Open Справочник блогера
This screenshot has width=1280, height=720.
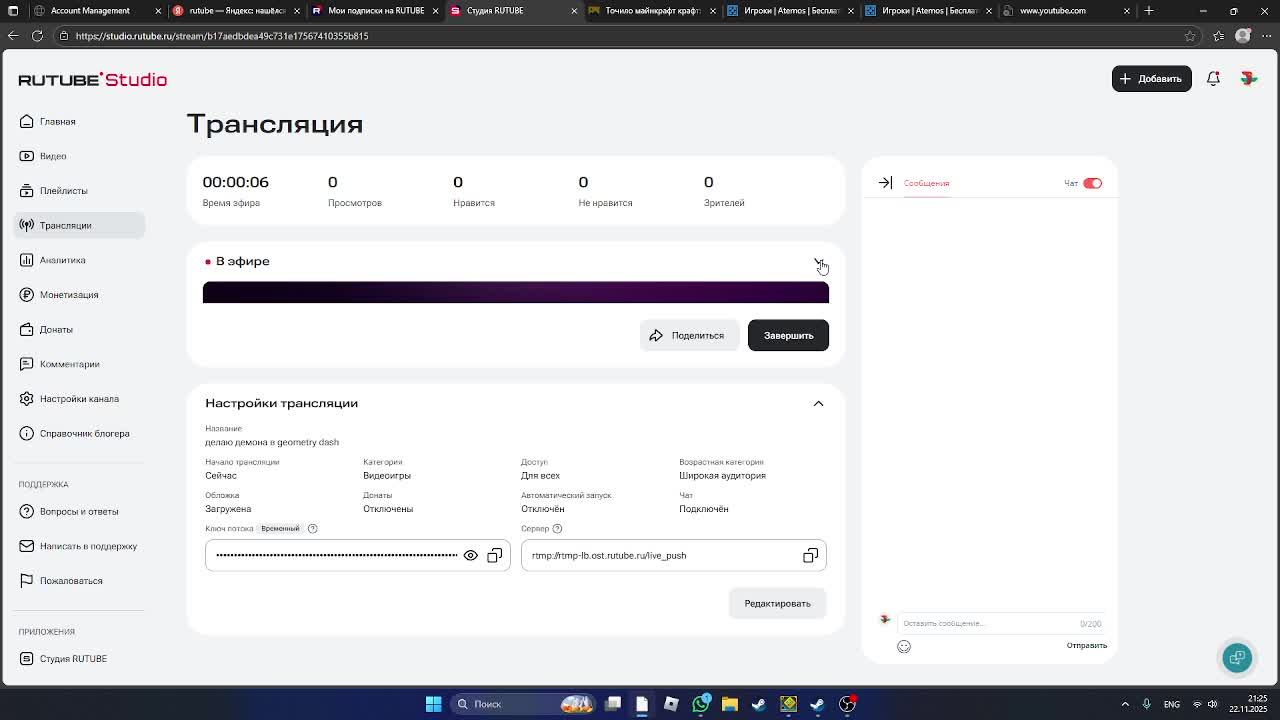(80, 433)
